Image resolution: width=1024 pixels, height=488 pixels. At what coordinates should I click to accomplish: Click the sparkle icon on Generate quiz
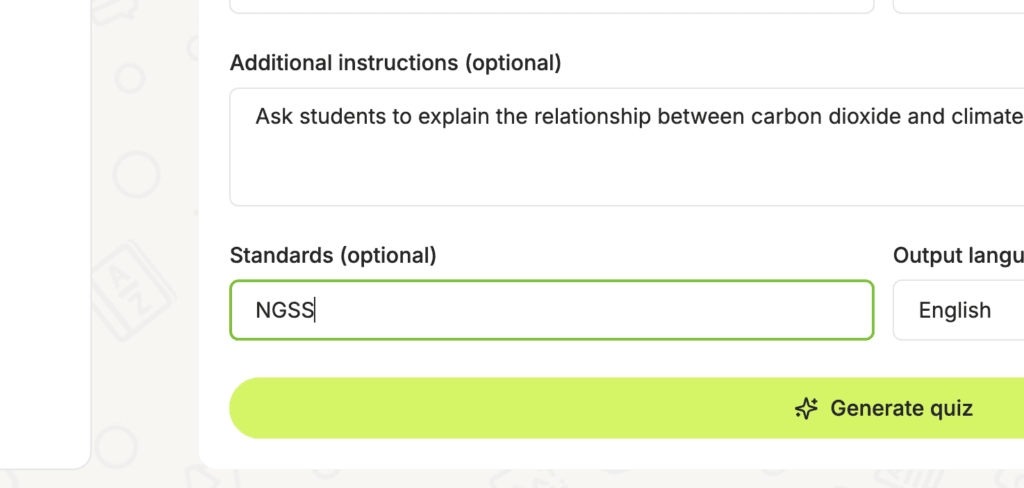click(x=806, y=408)
